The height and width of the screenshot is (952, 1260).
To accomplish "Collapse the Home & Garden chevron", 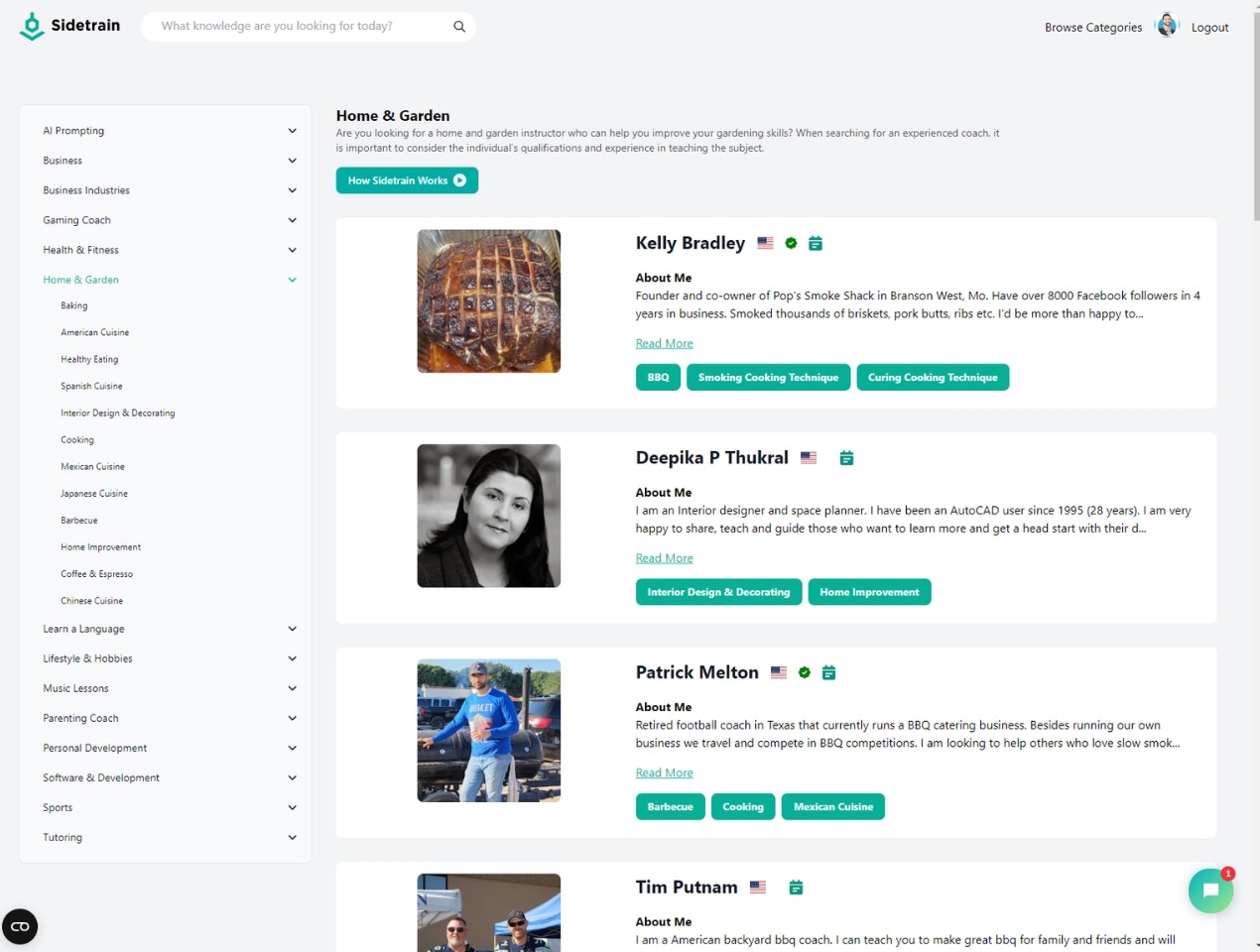I will point(292,280).
